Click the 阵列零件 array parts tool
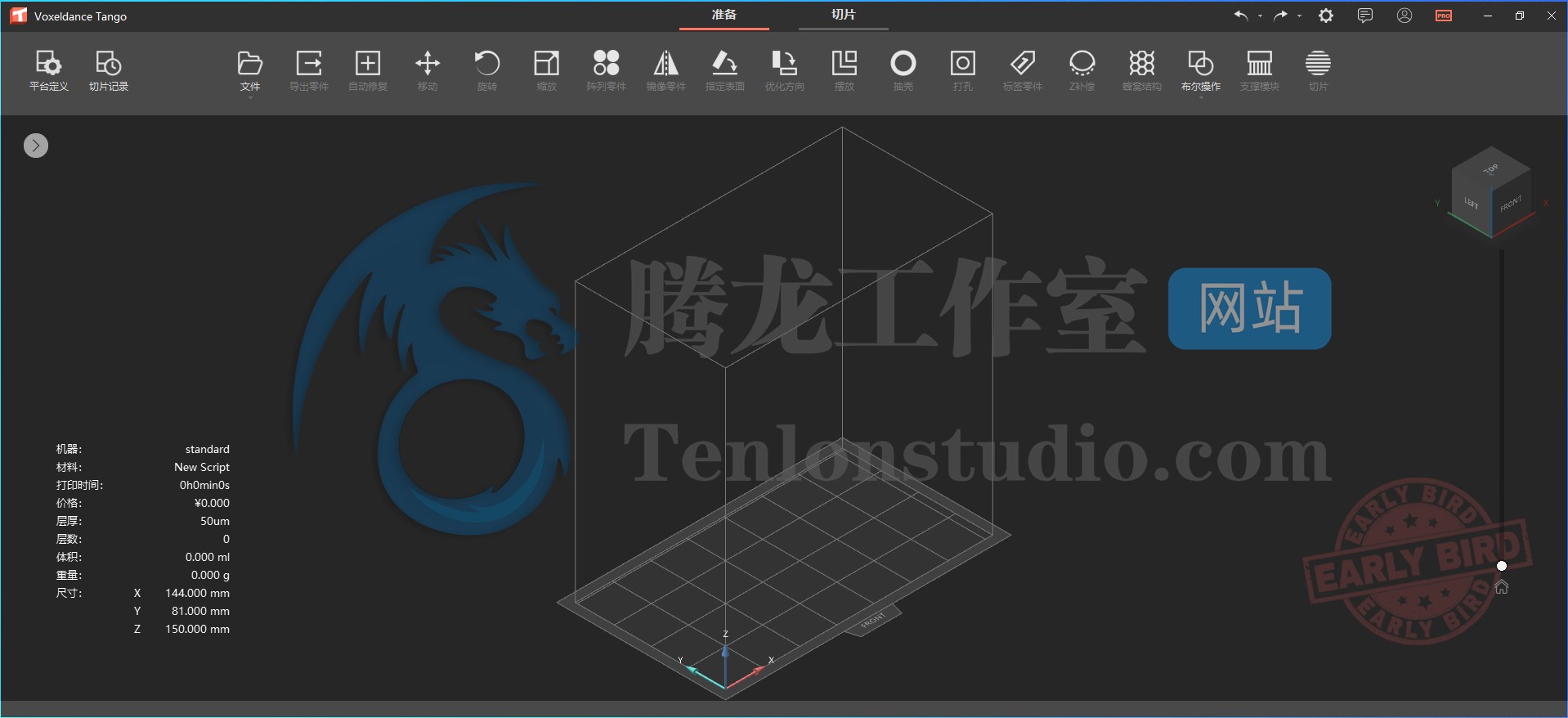The width and height of the screenshot is (1568, 718). [607, 70]
